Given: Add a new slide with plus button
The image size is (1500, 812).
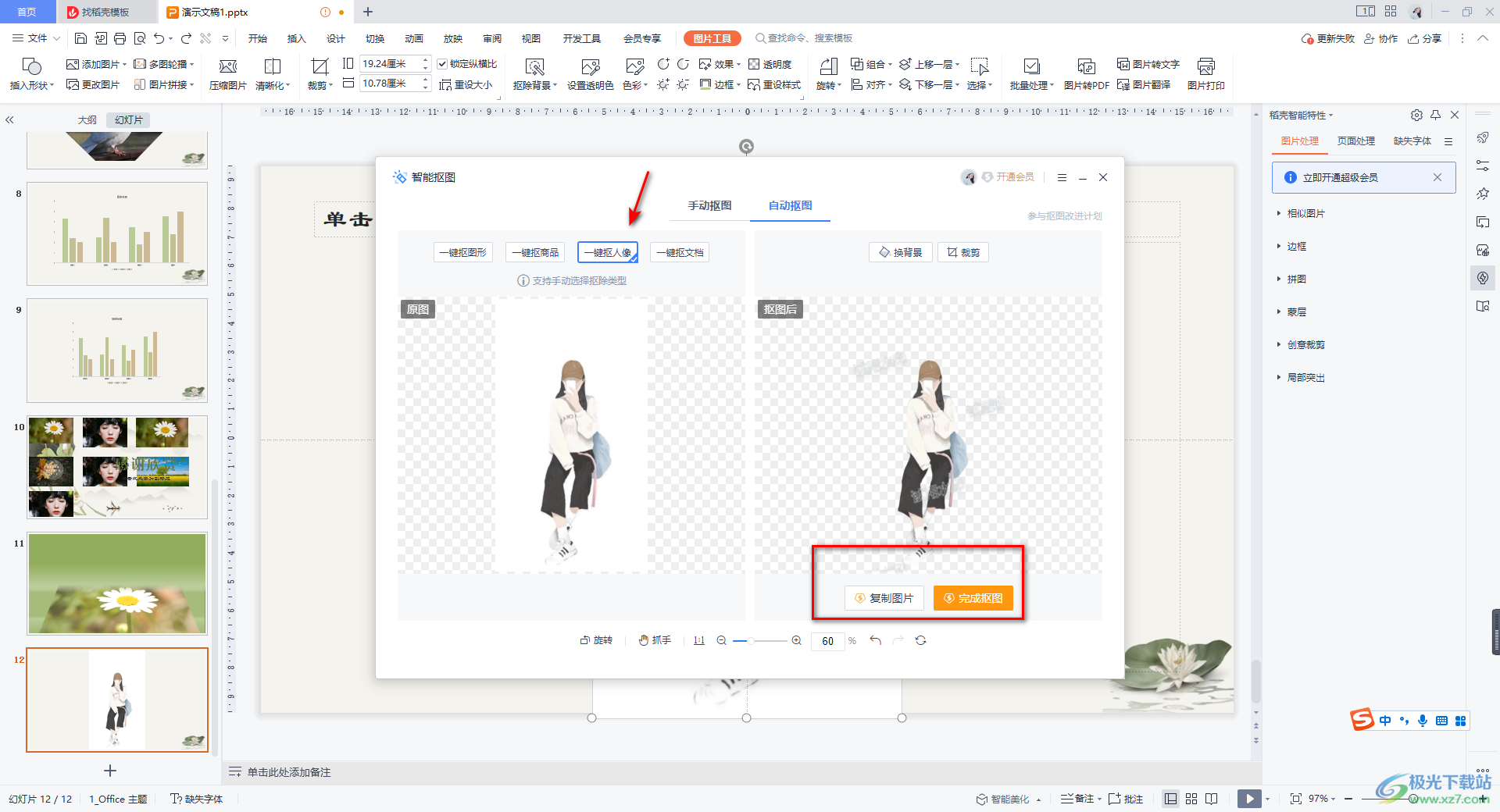Looking at the screenshot, I should [110, 771].
